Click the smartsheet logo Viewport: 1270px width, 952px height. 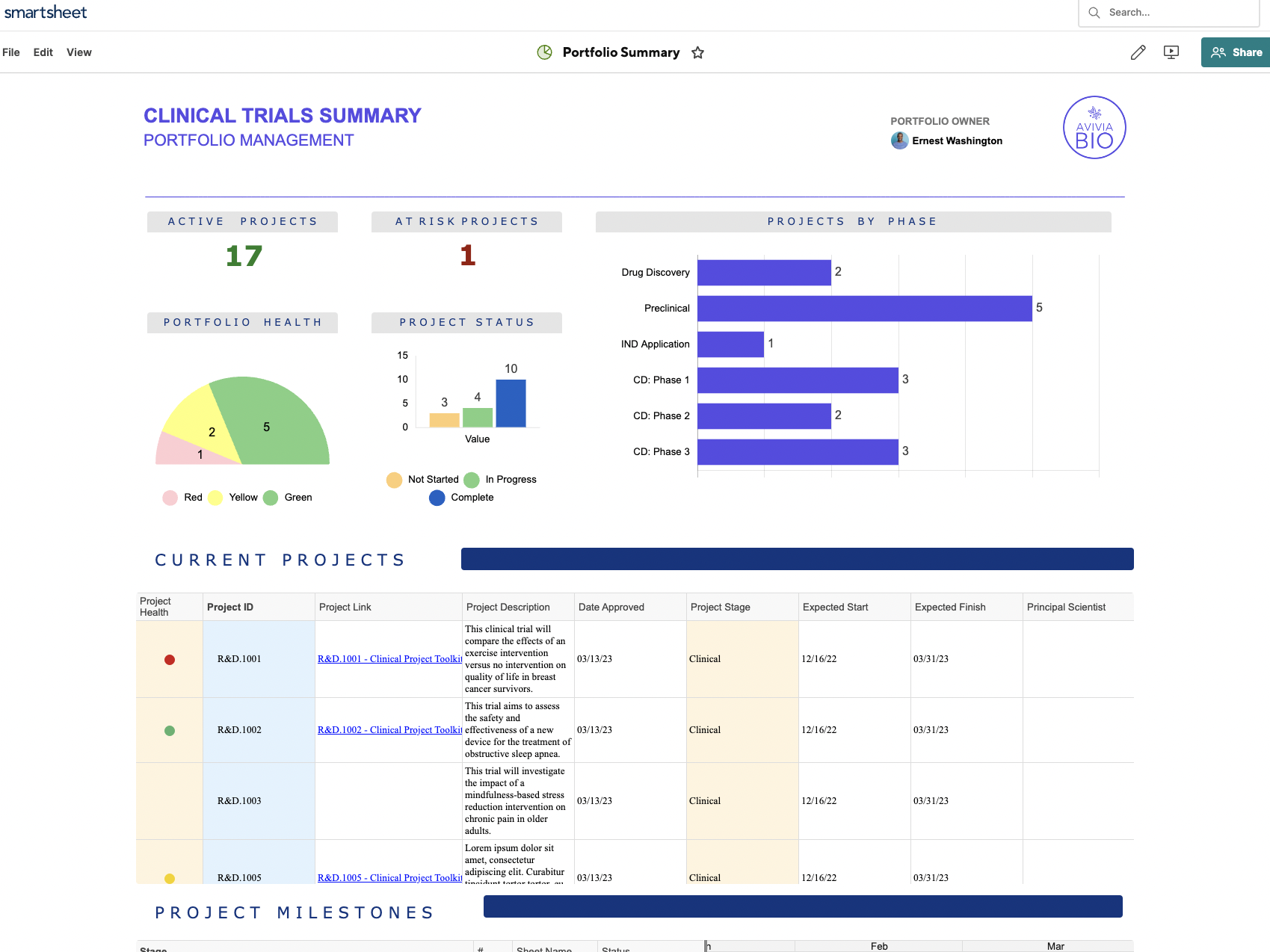tap(46, 12)
